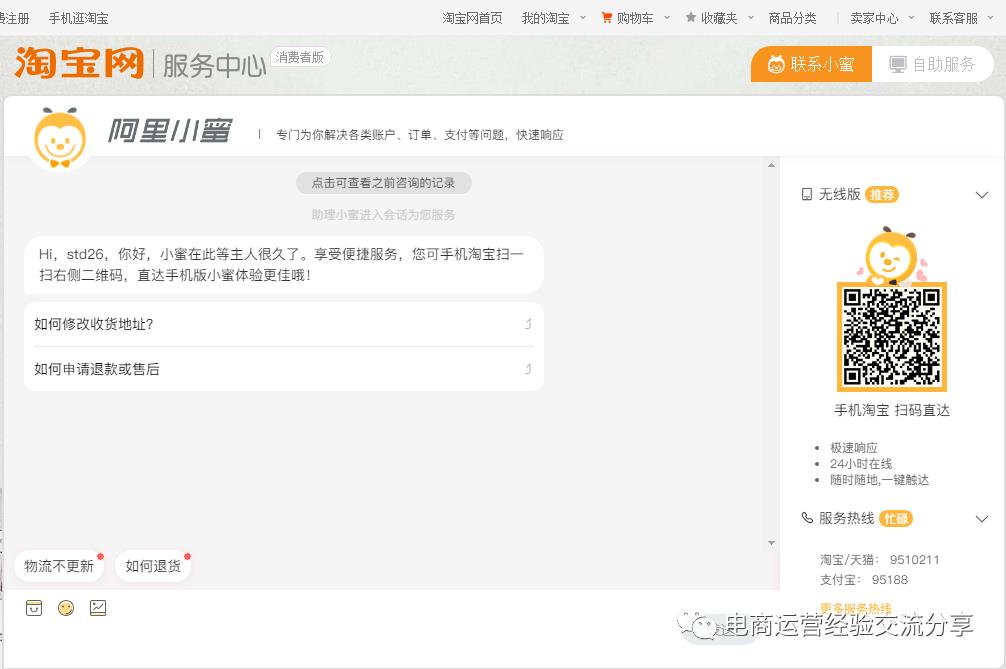1006x669 pixels.
Task: Expand the 卖家中心 dropdown arrow
Action: click(x=912, y=18)
